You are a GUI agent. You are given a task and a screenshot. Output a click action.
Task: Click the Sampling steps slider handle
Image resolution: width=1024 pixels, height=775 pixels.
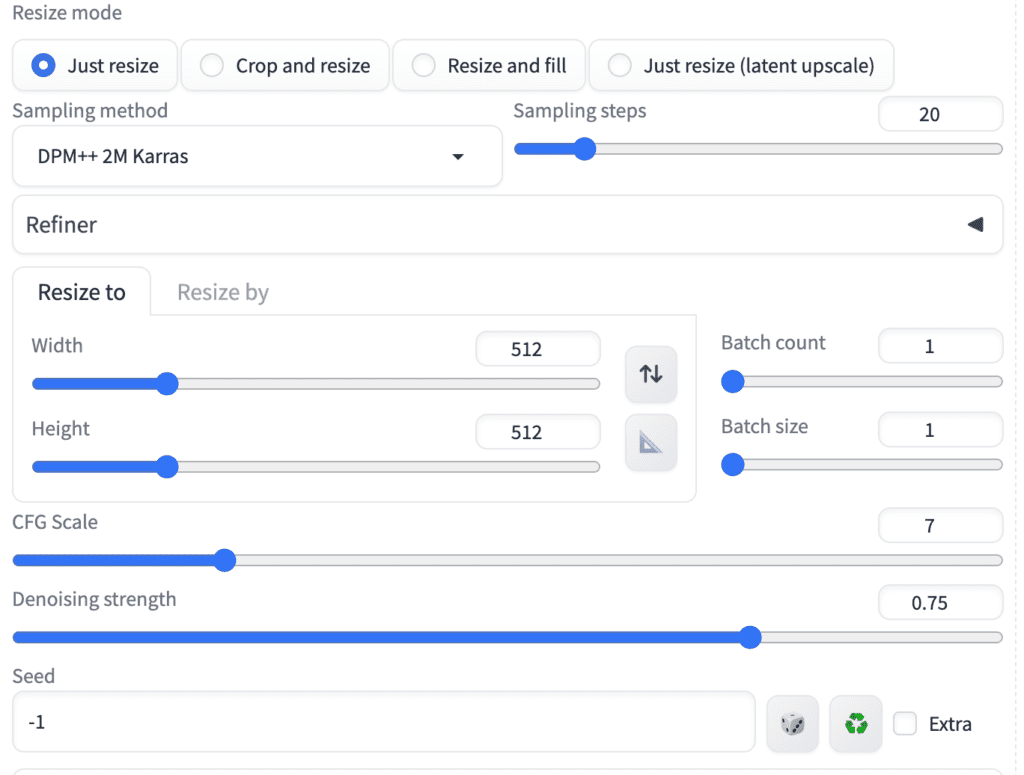584,149
